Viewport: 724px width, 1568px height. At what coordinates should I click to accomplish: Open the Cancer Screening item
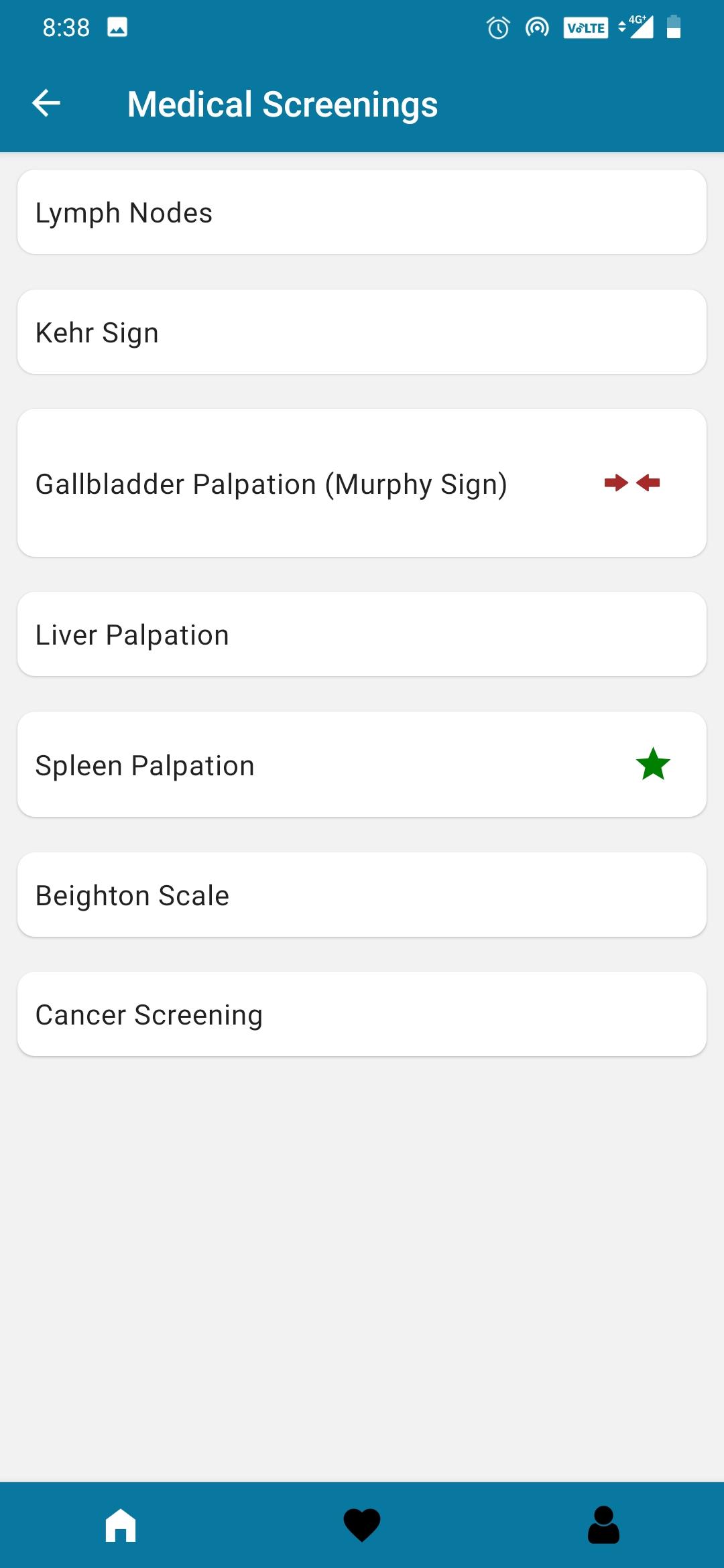pos(362,1014)
